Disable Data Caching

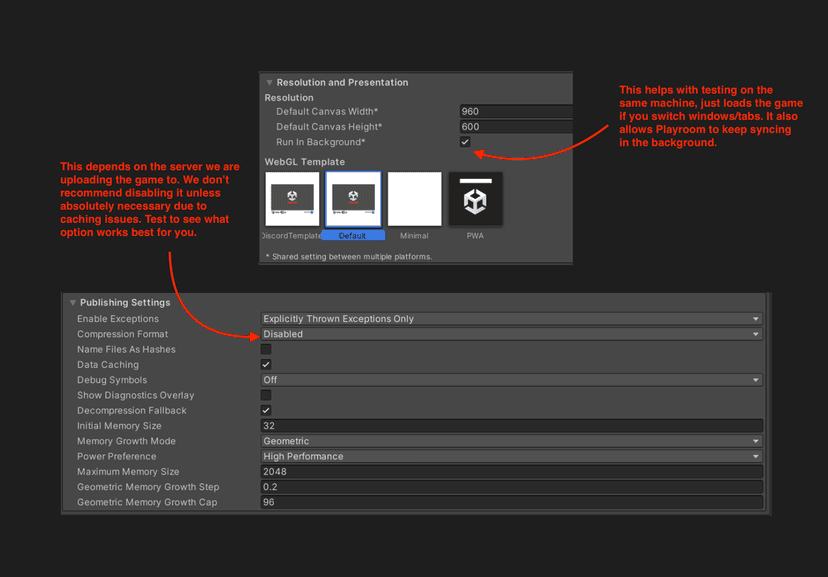pos(266,364)
